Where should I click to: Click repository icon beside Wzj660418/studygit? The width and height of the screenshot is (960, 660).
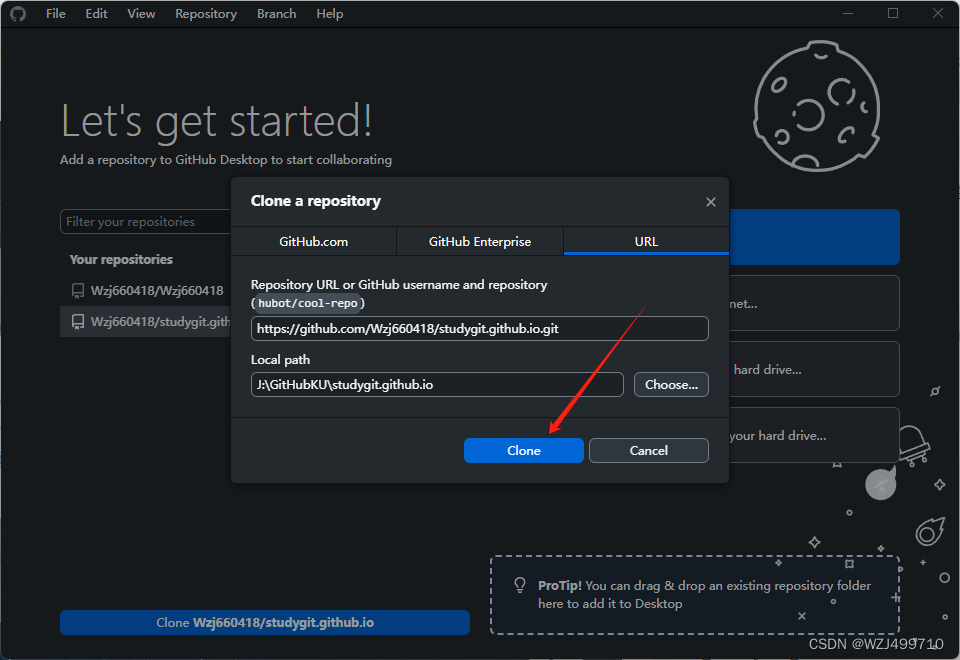pyautogui.click(x=78, y=321)
